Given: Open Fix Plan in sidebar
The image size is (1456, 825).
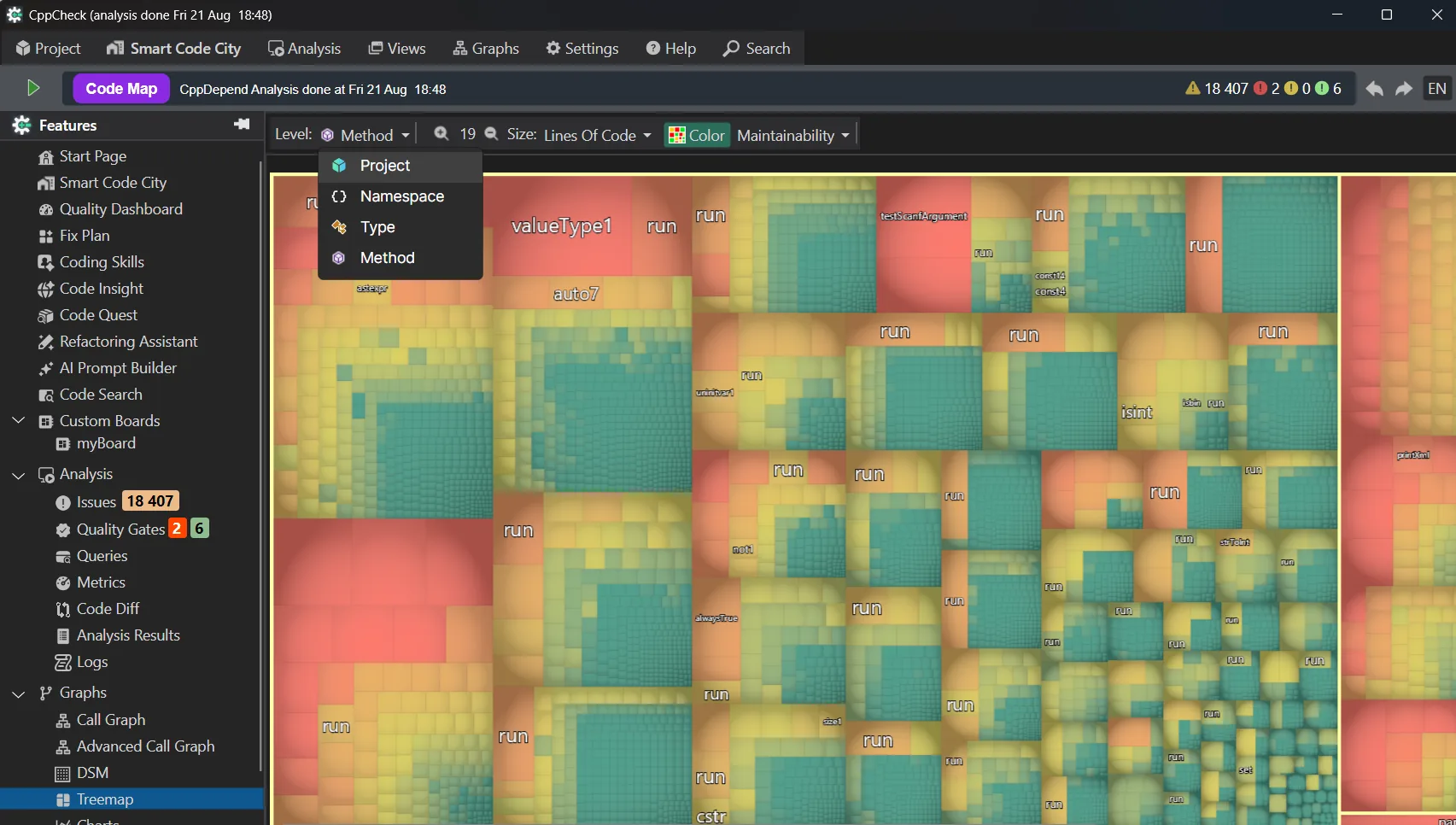Looking at the screenshot, I should coord(84,236).
